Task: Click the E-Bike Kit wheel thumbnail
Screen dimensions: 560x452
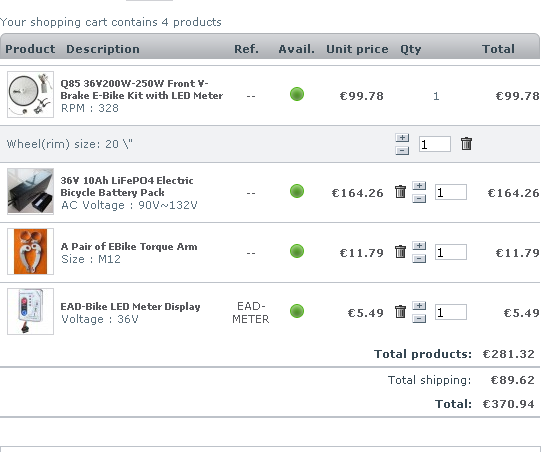Action: (x=30, y=94)
